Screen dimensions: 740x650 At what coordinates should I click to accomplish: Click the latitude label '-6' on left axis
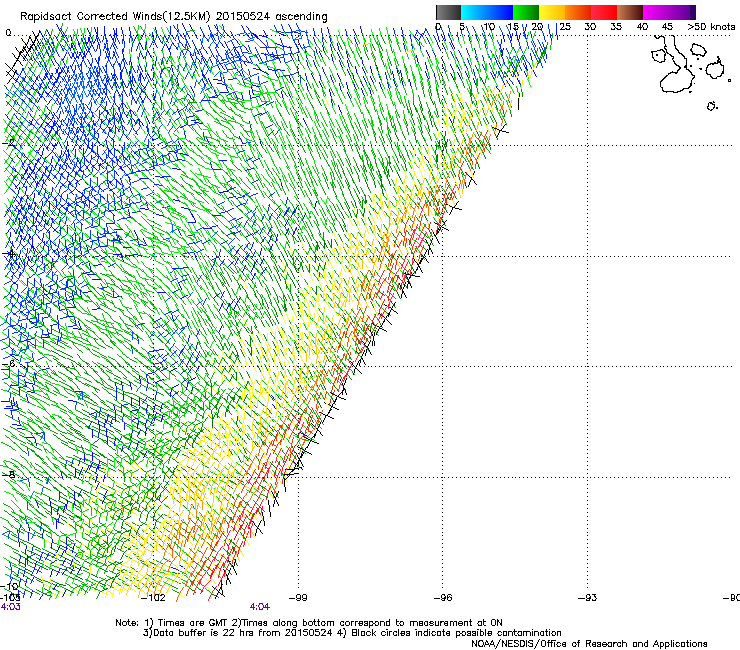tap(8, 364)
